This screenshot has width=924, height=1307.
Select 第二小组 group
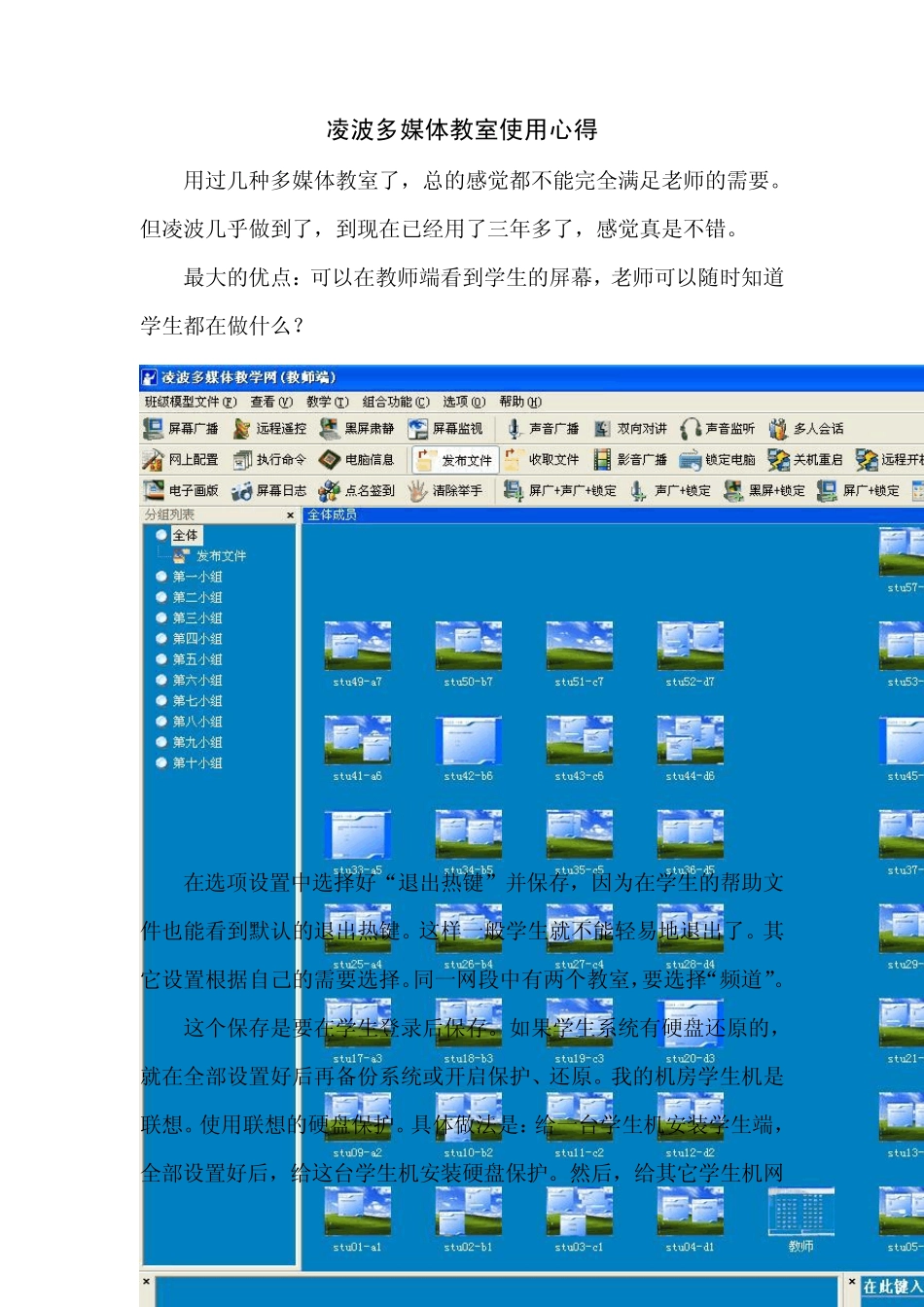tap(197, 598)
